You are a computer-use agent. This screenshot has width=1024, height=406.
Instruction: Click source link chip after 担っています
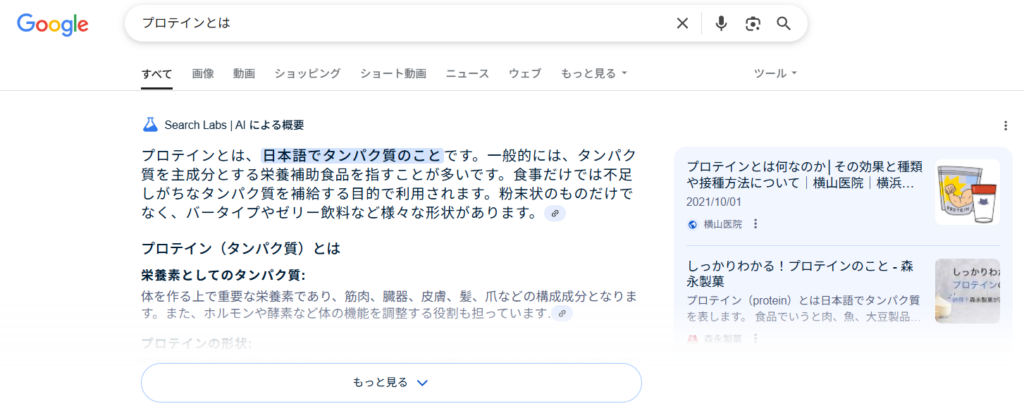(562, 314)
